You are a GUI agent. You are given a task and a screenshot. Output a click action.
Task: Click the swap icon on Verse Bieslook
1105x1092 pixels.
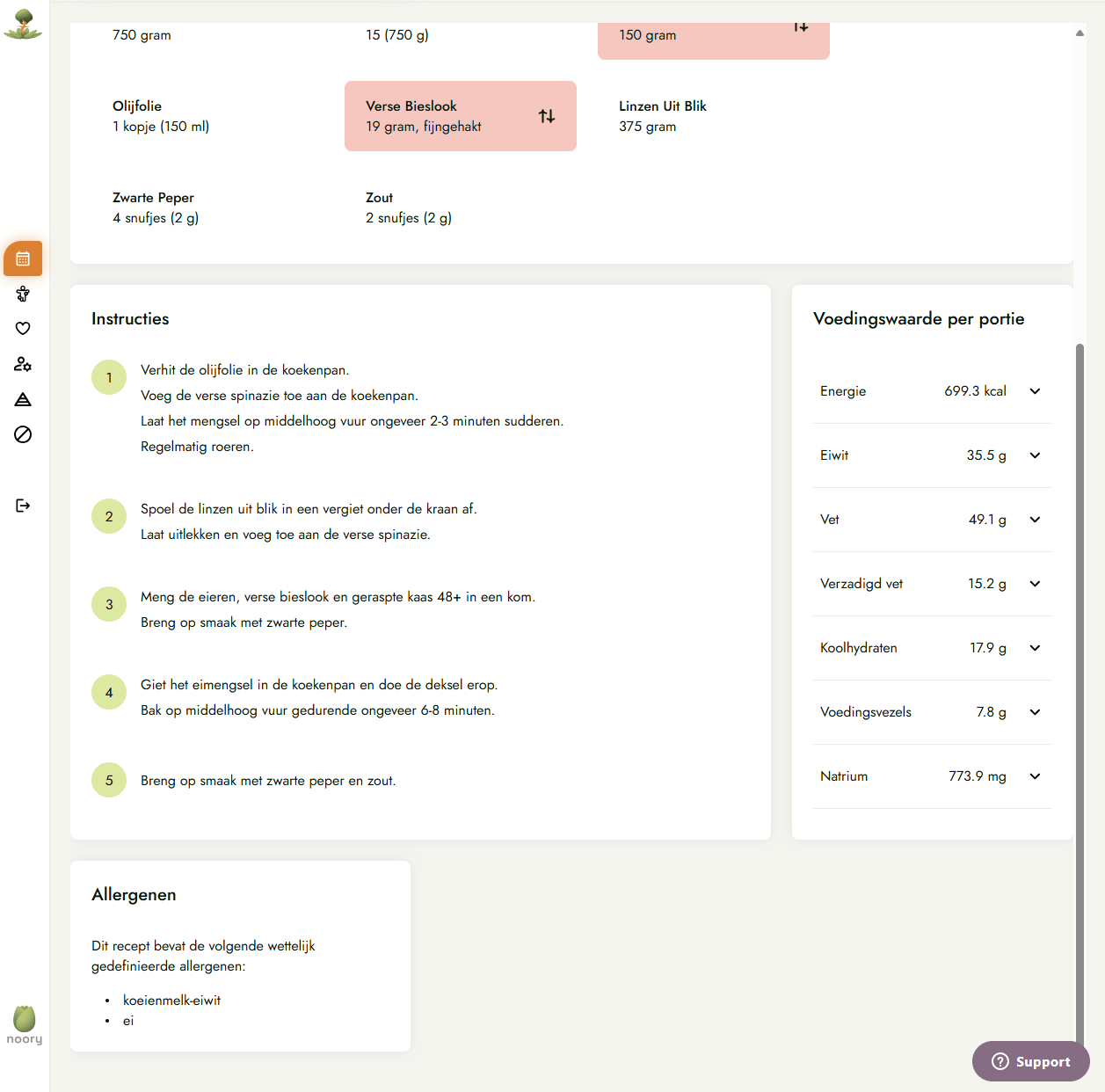coord(547,115)
